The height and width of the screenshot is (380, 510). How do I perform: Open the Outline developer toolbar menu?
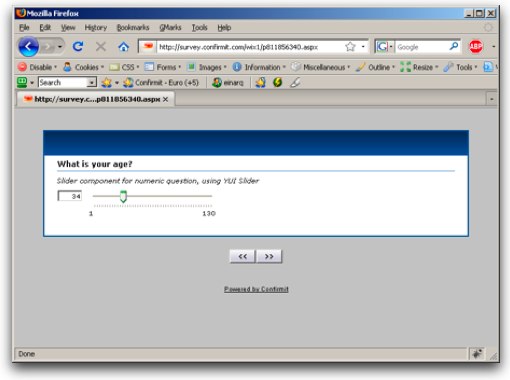pyautogui.click(x=375, y=67)
